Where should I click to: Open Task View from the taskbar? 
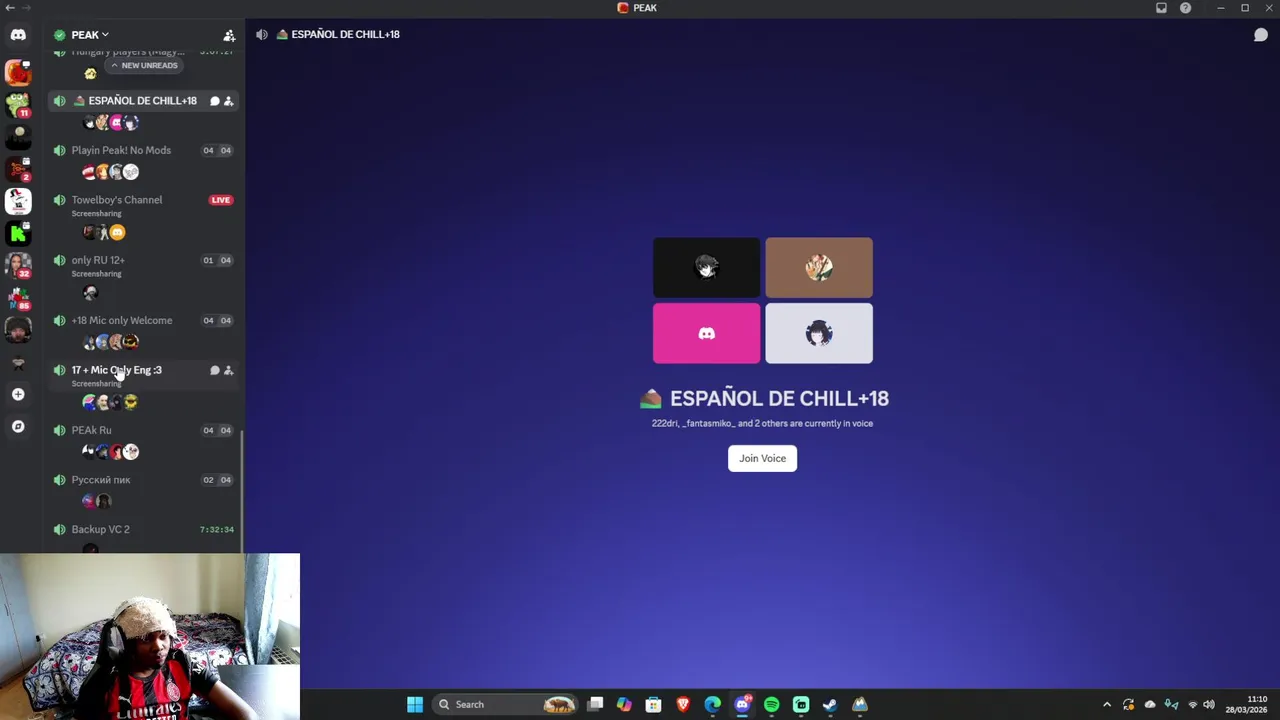pos(595,704)
